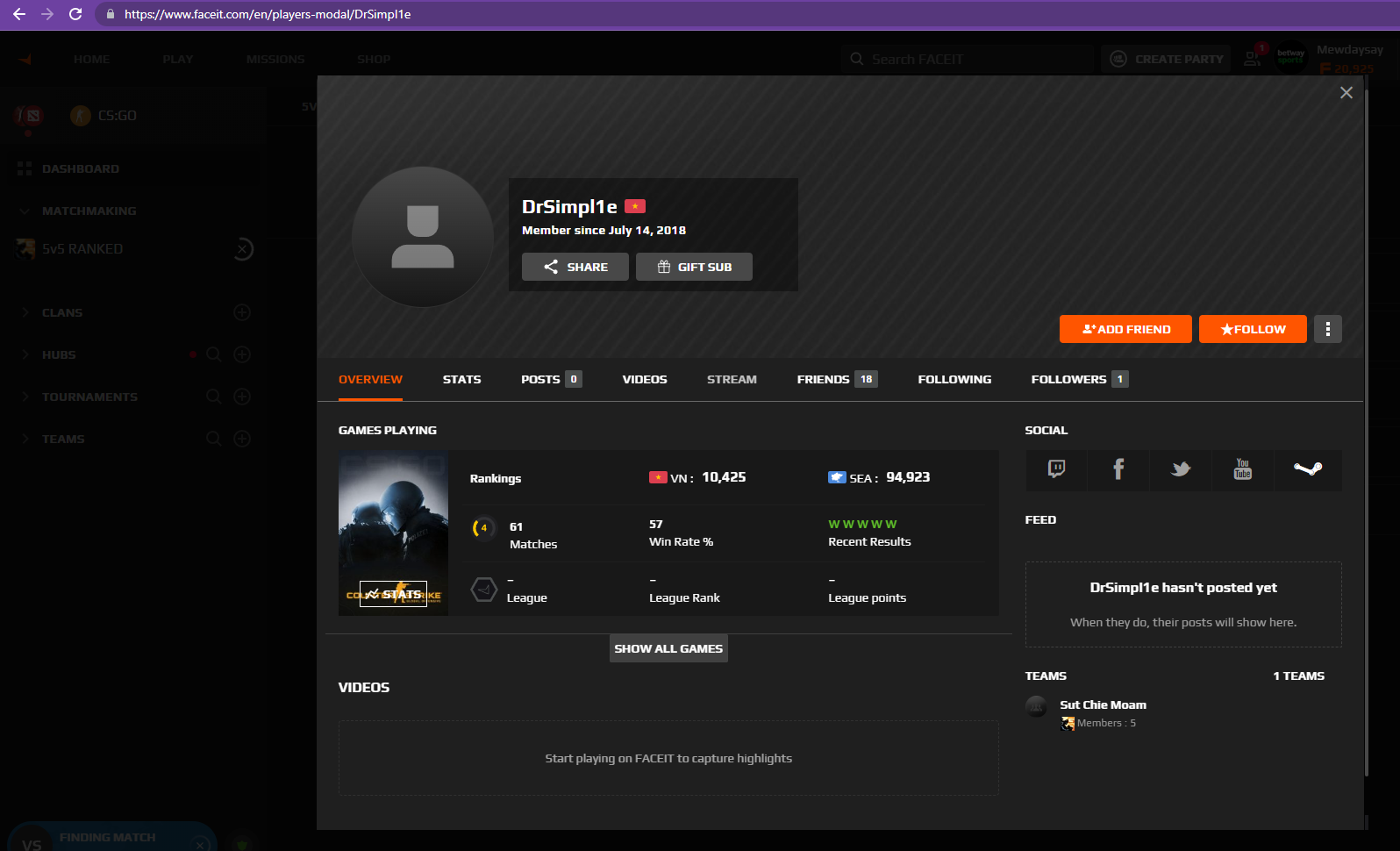1400x851 pixels.
Task: Cancel the 5v5 RANKED queue icon
Action: tap(244, 249)
